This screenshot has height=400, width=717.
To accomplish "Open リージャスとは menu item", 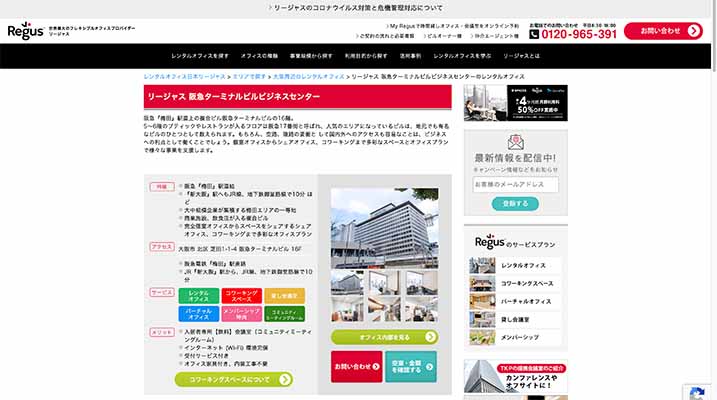I will coord(521,56).
